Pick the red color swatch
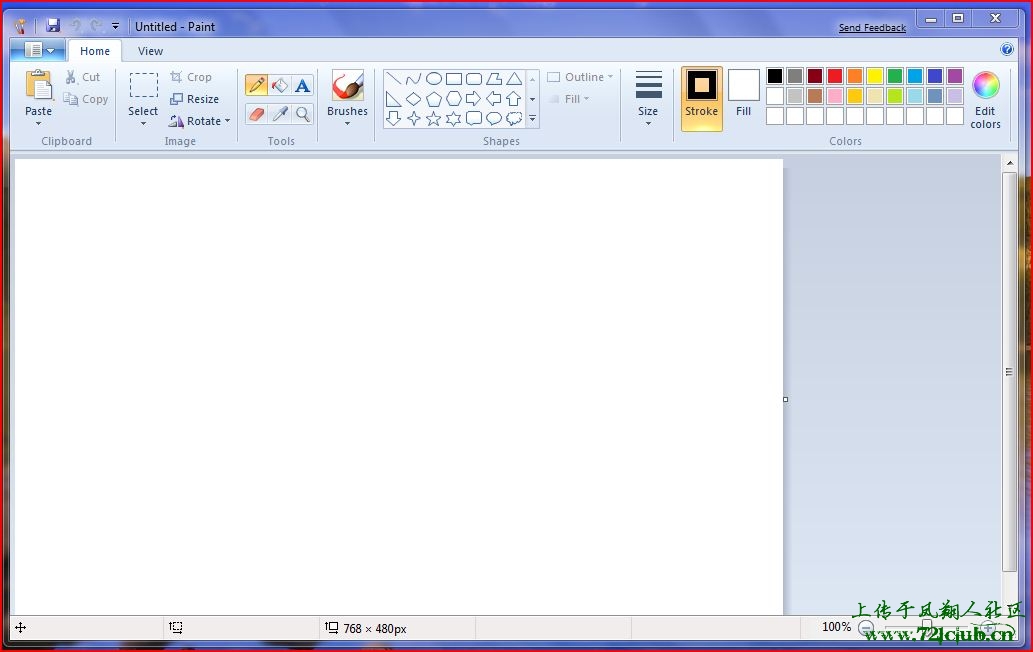1033x652 pixels. coord(834,76)
